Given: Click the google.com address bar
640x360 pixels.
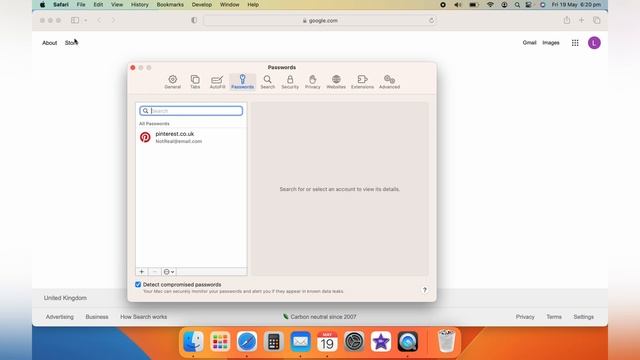Looking at the screenshot, I should (x=320, y=20).
